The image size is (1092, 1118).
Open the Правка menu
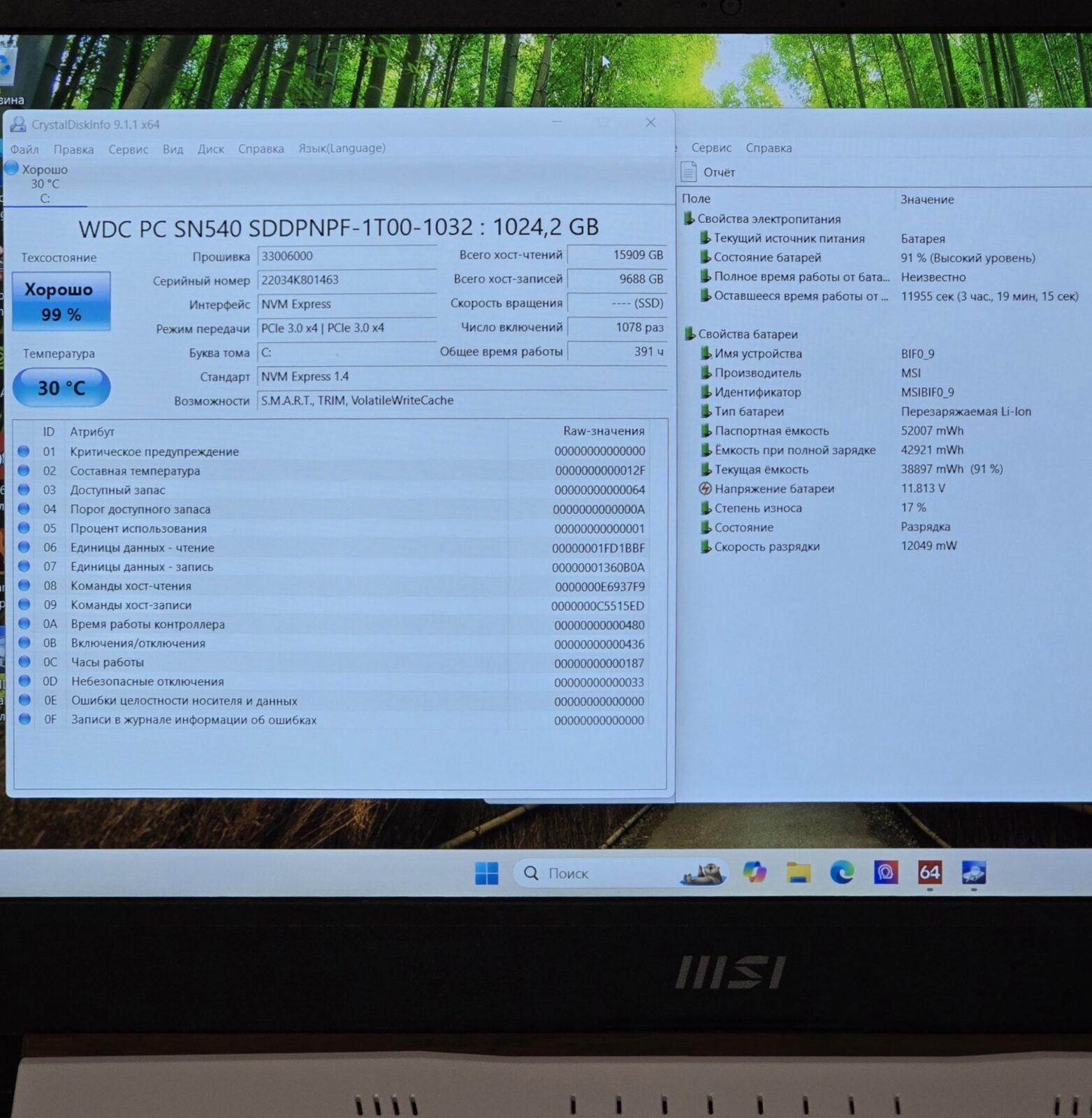pos(73,150)
